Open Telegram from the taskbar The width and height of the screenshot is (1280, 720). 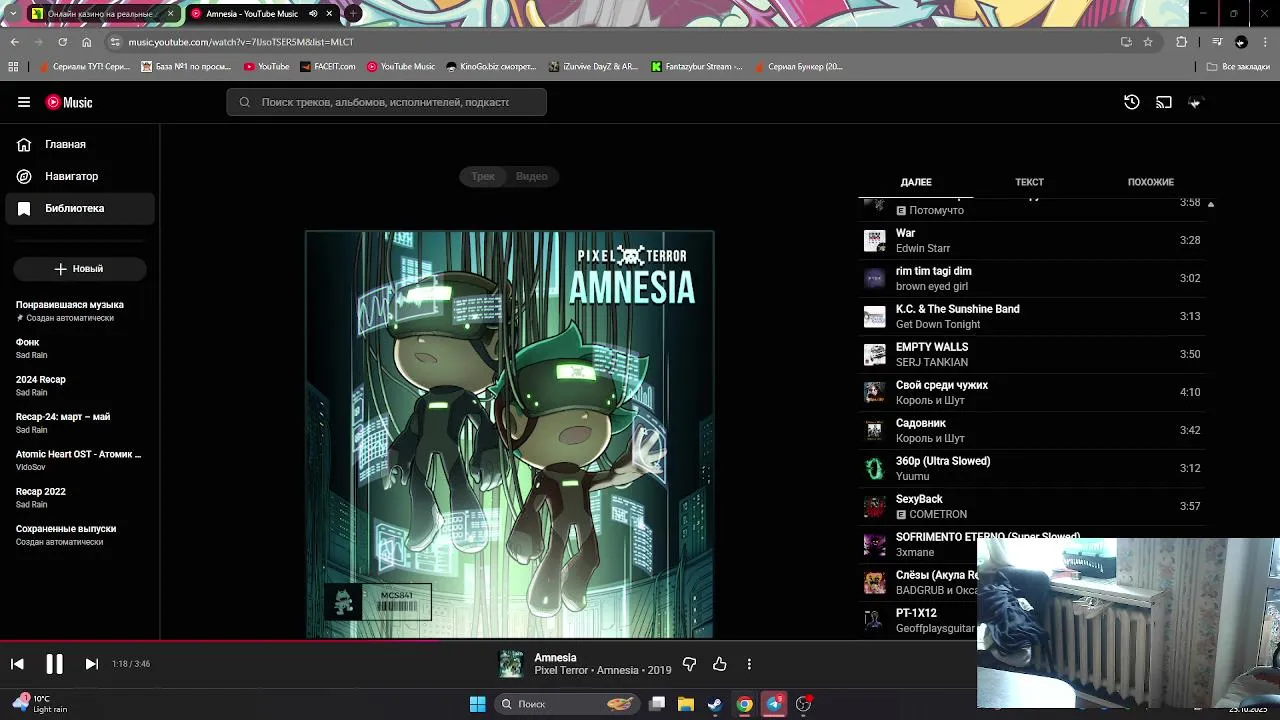click(774, 704)
